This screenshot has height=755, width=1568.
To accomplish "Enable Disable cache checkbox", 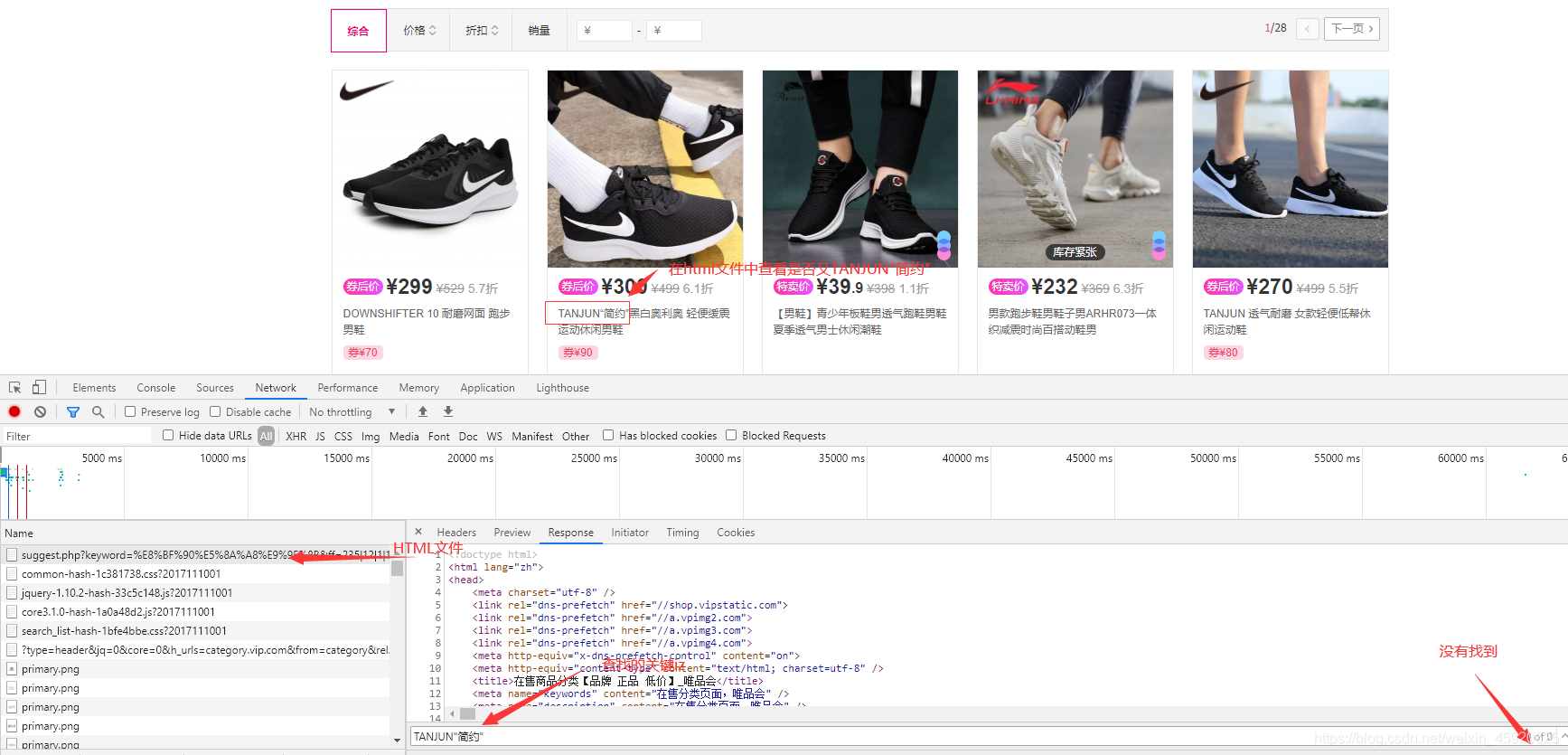I will pyautogui.click(x=215, y=411).
